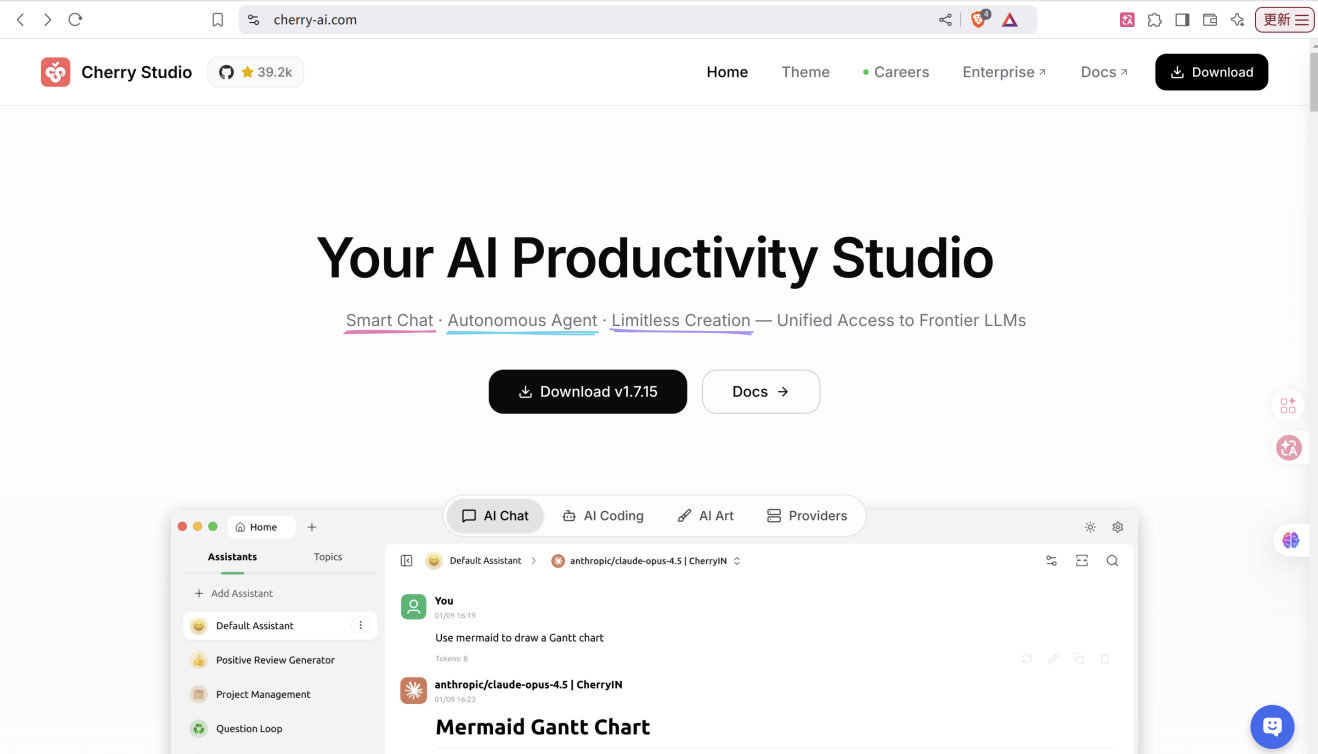Image resolution: width=1318 pixels, height=754 pixels.
Task: Open the Enterprise external nav link
Action: point(1005,72)
